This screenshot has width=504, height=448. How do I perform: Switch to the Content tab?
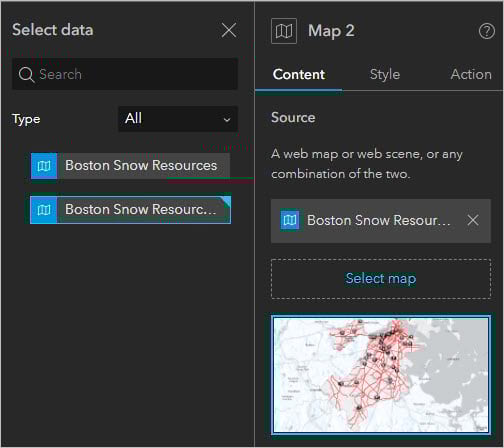(299, 75)
